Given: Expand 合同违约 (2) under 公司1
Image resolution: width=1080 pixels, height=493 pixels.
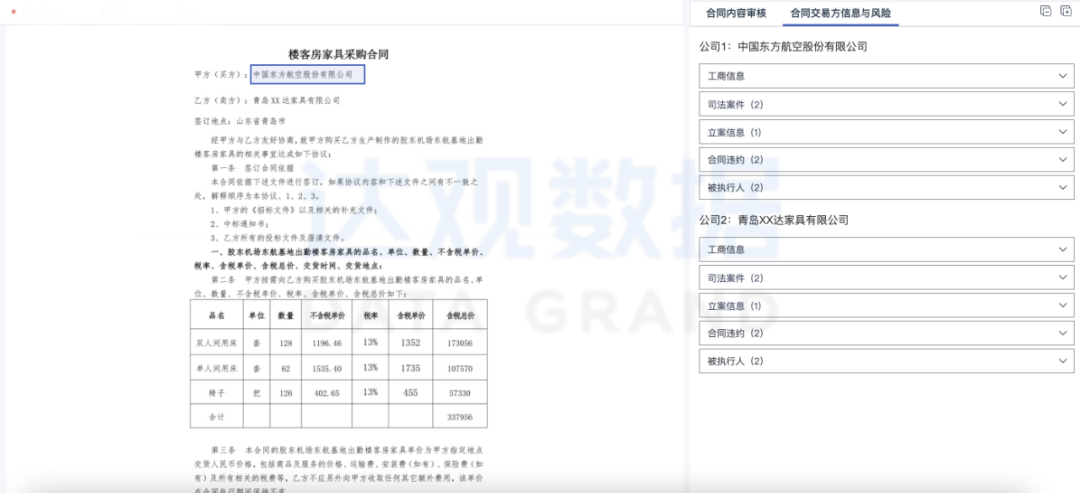Looking at the screenshot, I should (x=886, y=159).
